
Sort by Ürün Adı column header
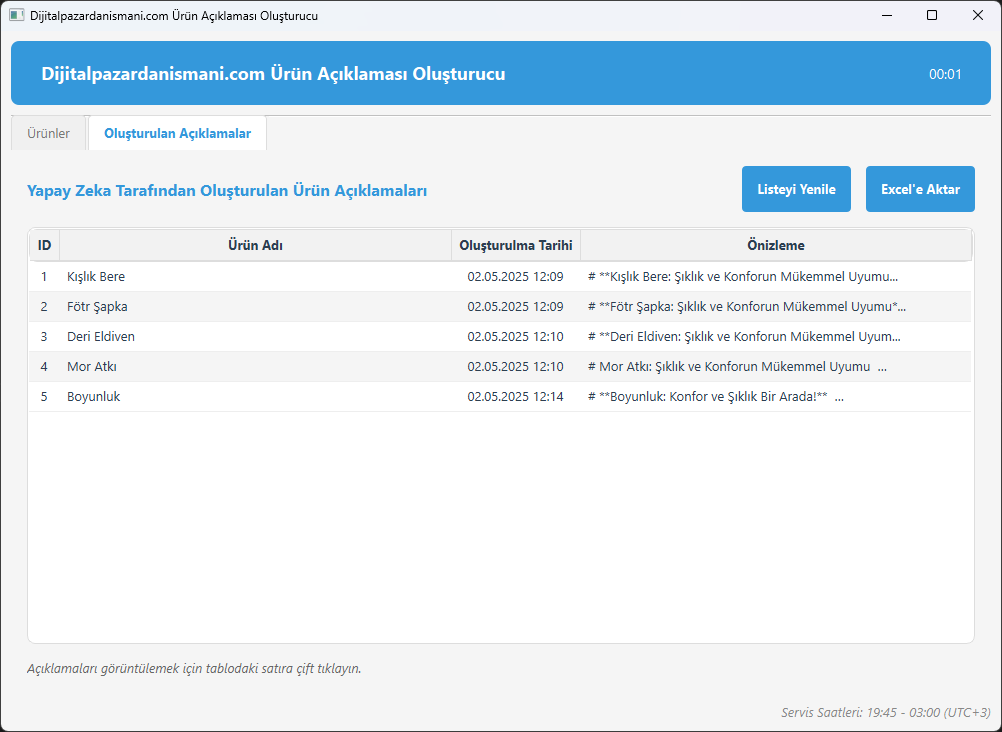click(256, 245)
